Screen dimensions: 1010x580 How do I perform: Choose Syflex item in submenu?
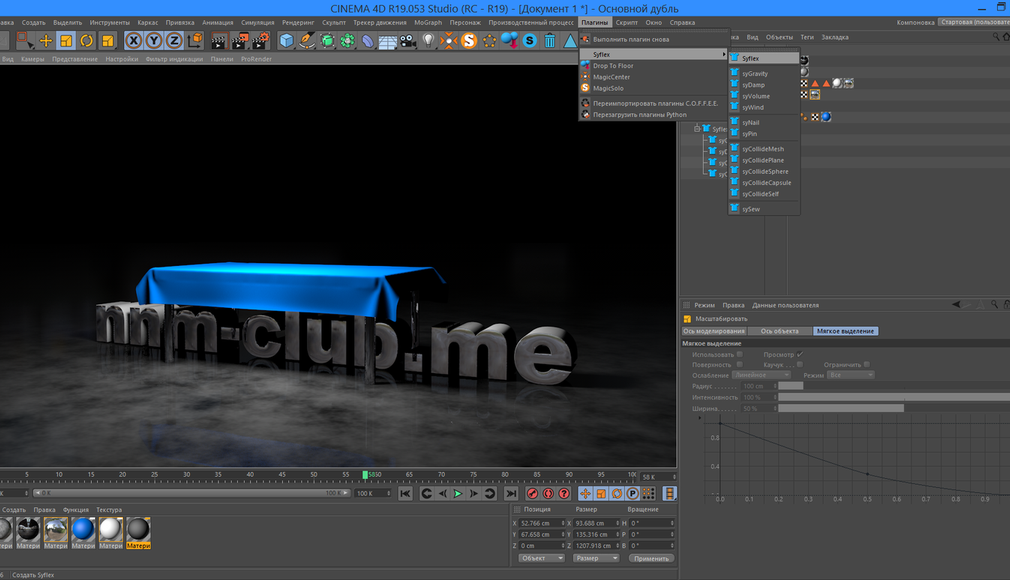(x=765, y=58)
